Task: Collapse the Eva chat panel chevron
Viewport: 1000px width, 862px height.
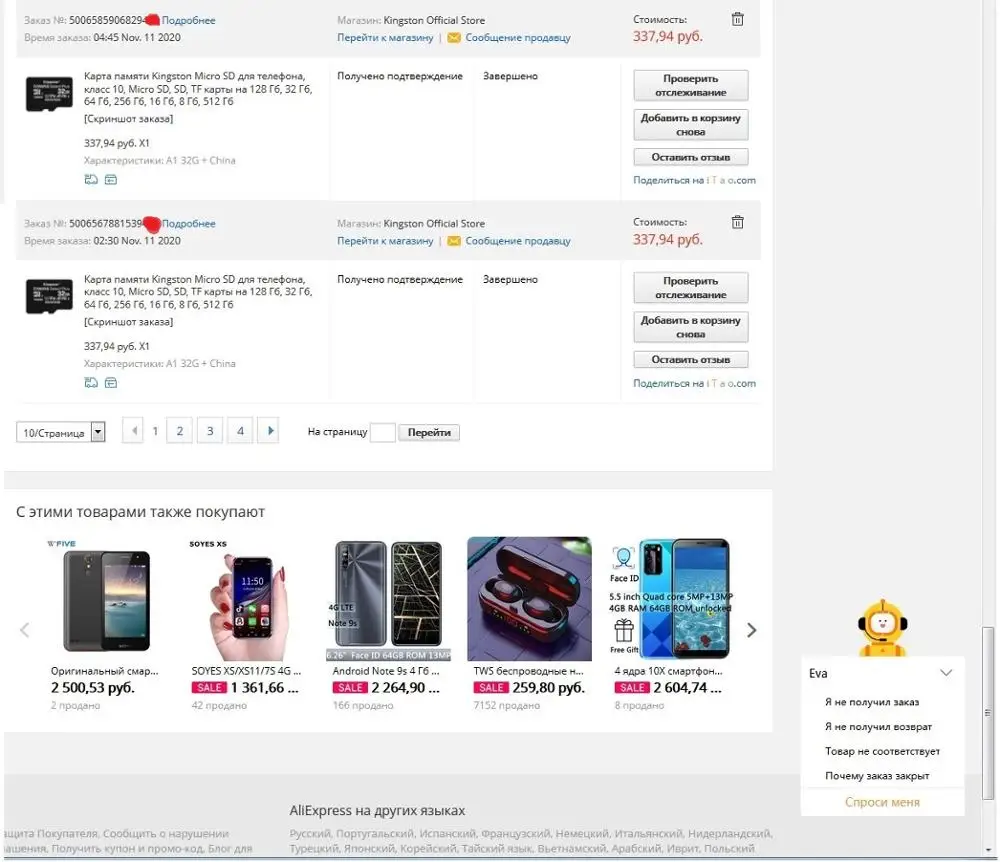Action: pos(946,673)
